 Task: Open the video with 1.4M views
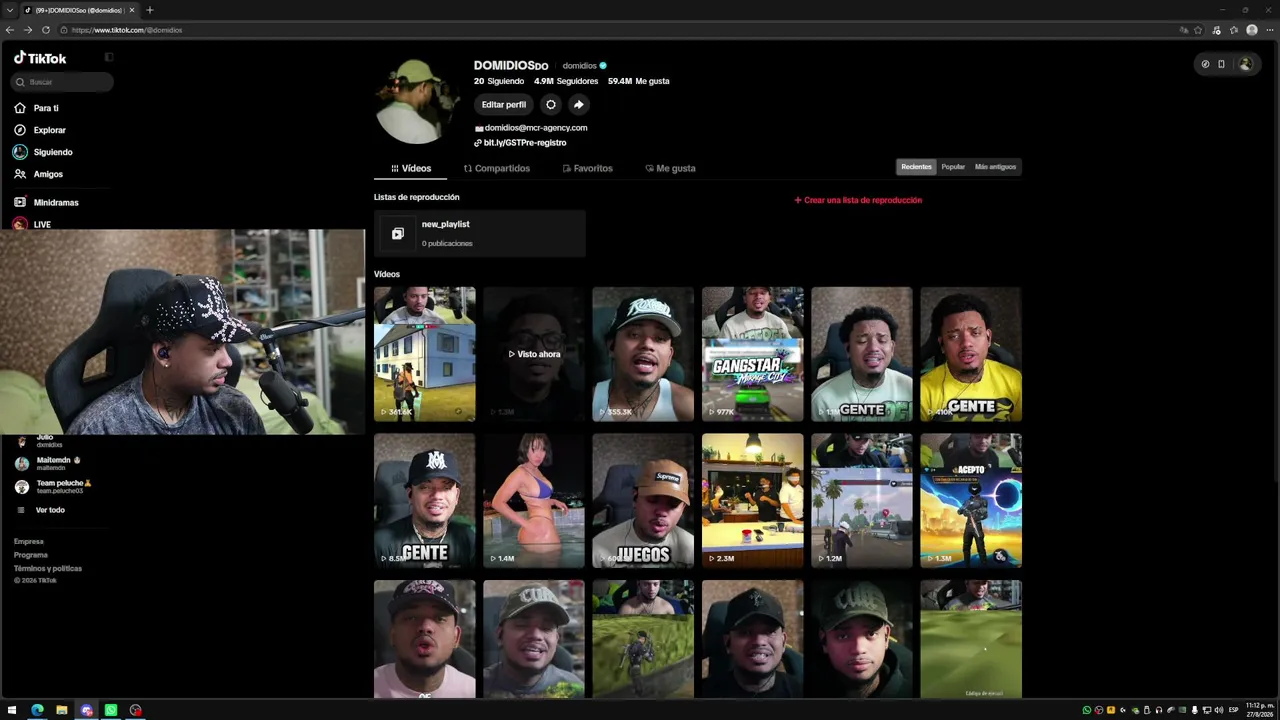point(534,500)
